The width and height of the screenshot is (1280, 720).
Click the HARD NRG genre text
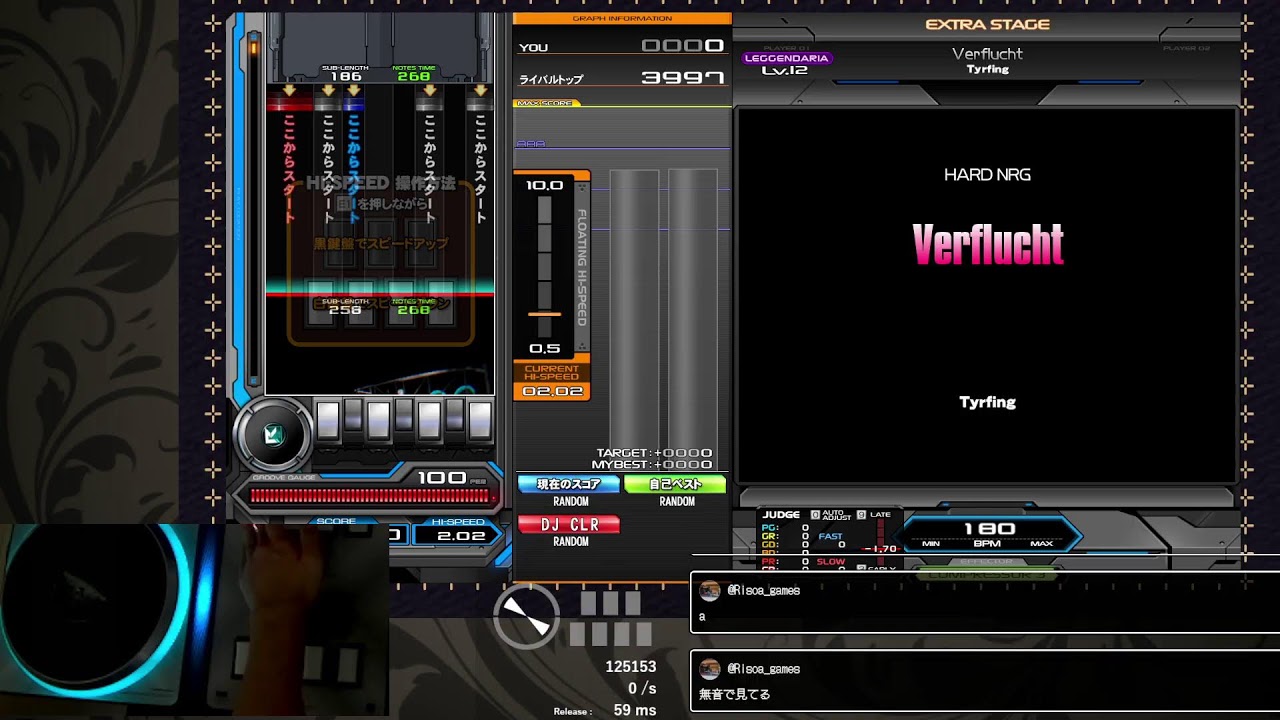click(987, 175)
